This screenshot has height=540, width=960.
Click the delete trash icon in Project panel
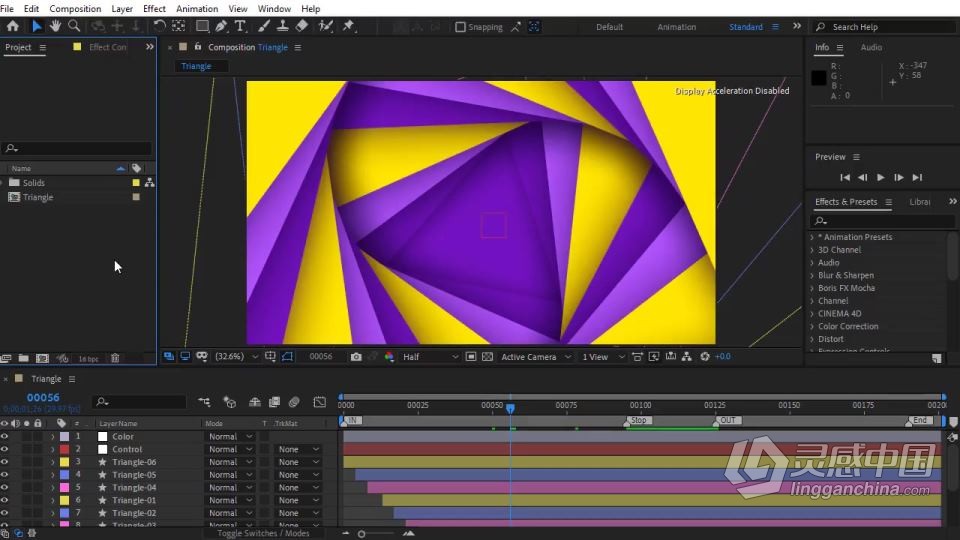point(114,358)
